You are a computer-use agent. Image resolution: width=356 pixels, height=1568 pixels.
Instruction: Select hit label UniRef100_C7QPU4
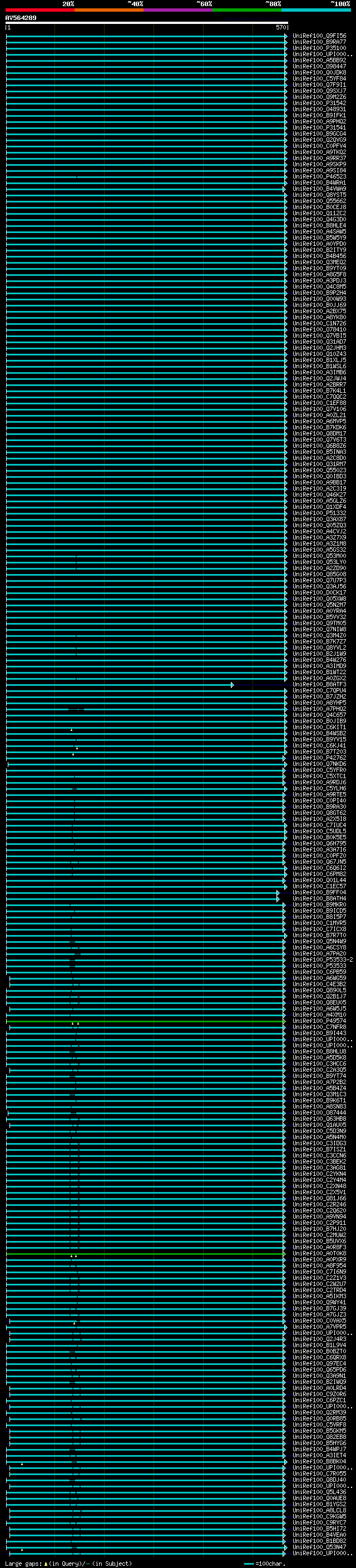coord(319,690)
